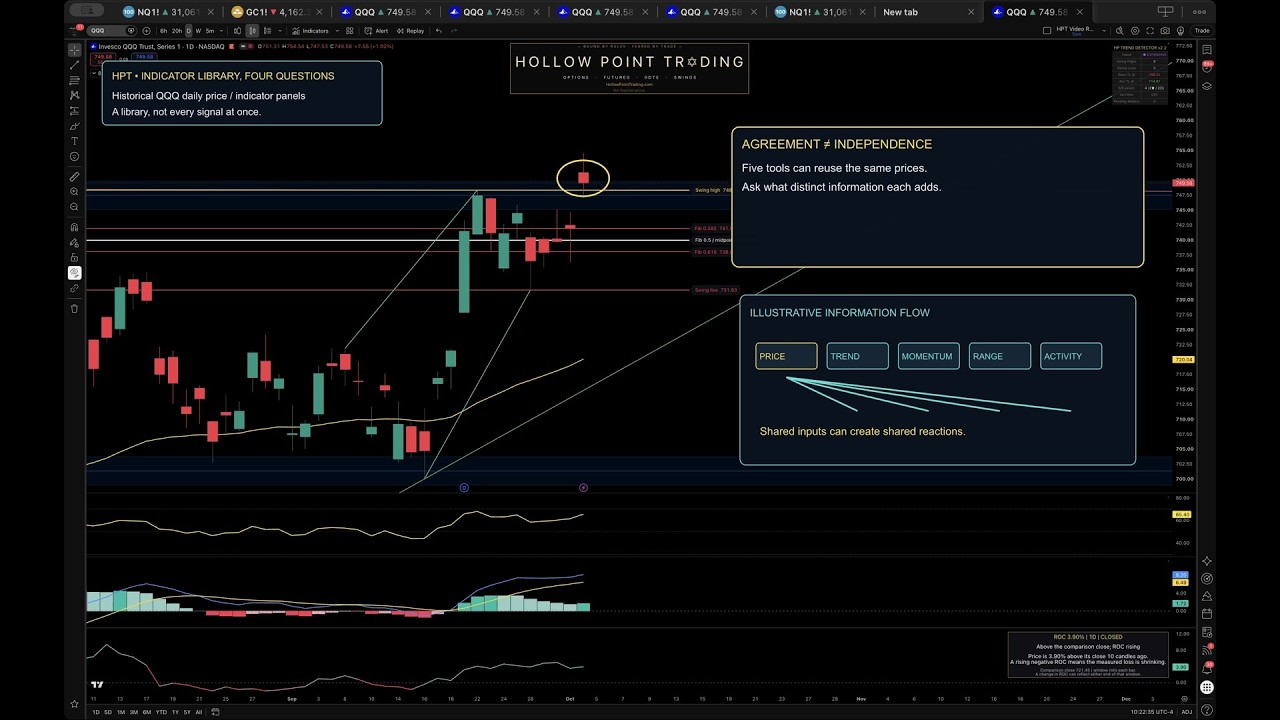This screenshot has width=1280, height=720.
Task: Click the add symbol plus button
Action: (x=146, y=31)
